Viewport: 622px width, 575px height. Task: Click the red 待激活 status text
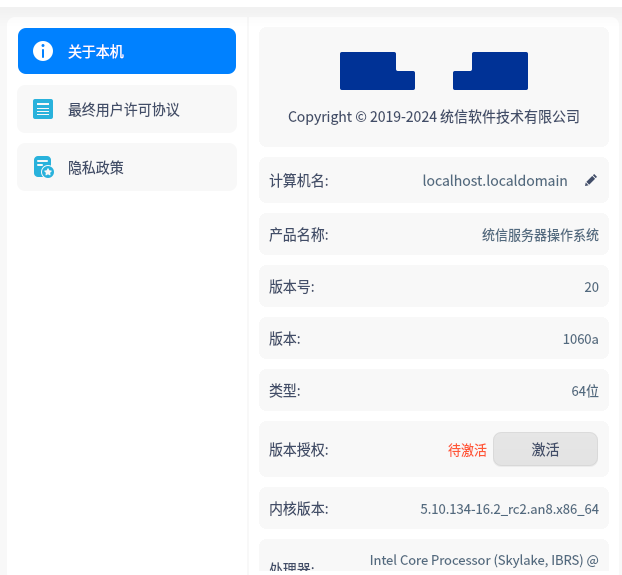(x=467, y=450)
